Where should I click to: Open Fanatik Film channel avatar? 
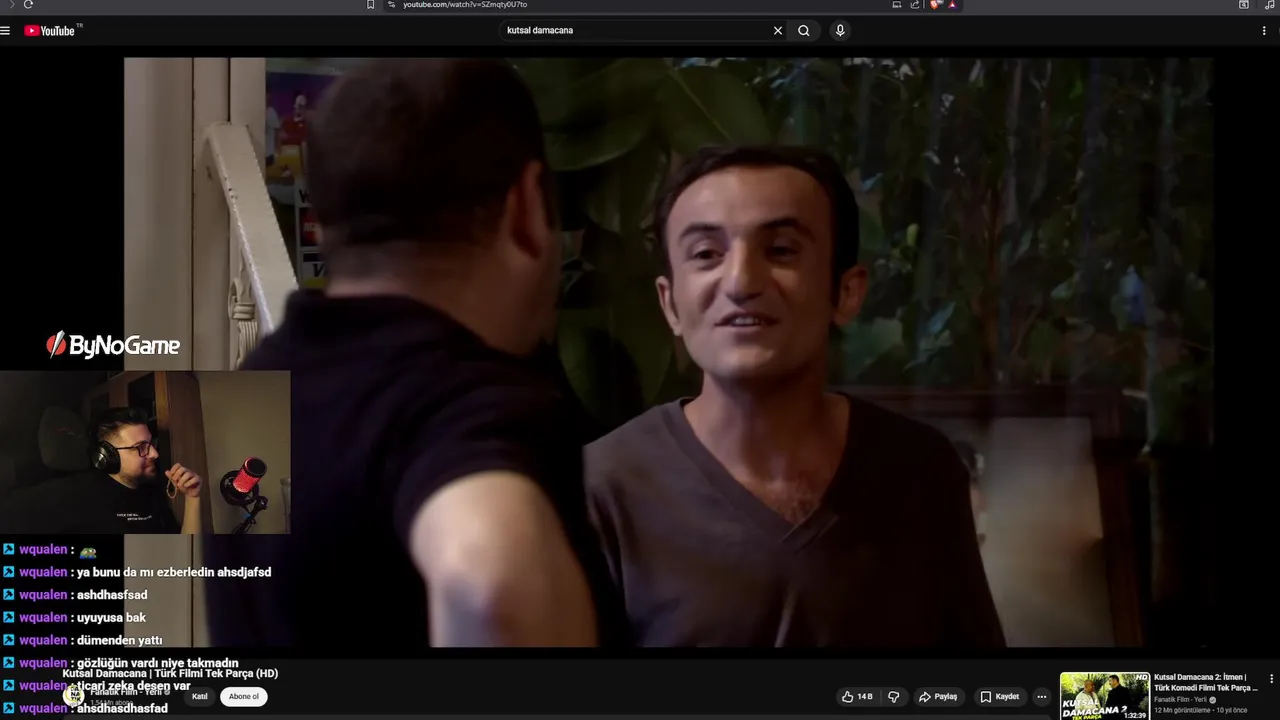coord(73,697)
